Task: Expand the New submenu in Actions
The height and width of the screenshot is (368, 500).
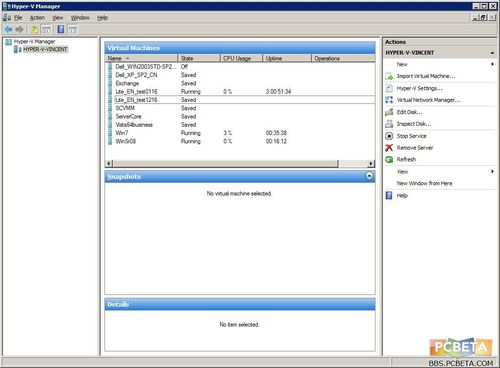Action: tap(492, 64)
